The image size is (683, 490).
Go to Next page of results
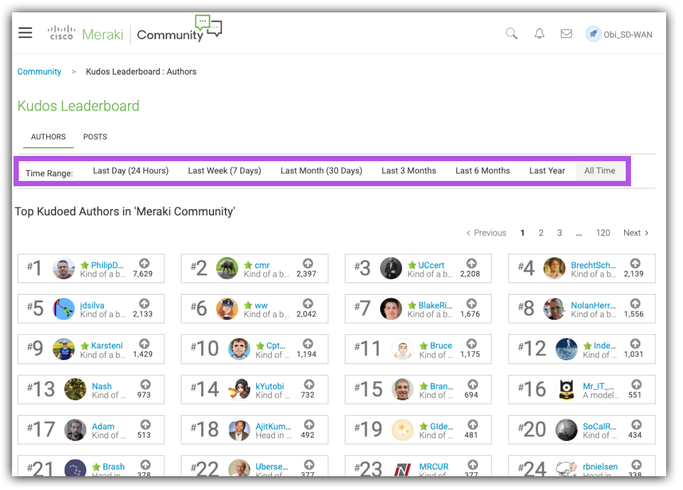pyautogui.click(x=636, y=233)
